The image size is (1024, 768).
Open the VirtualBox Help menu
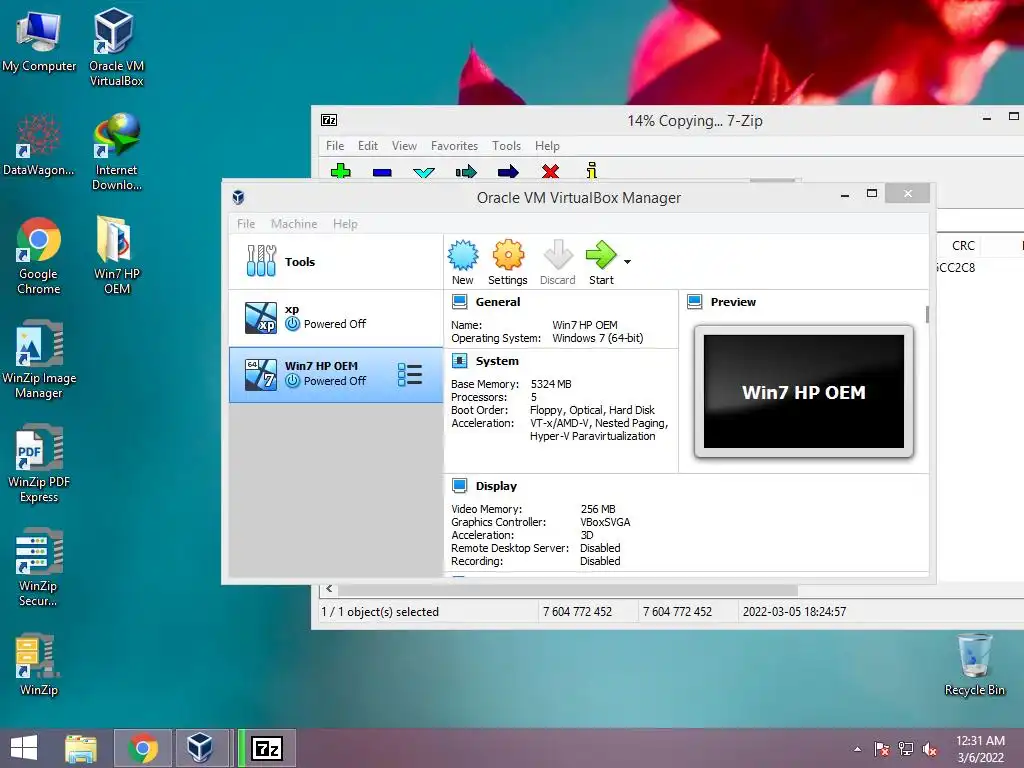pos(345,224)
